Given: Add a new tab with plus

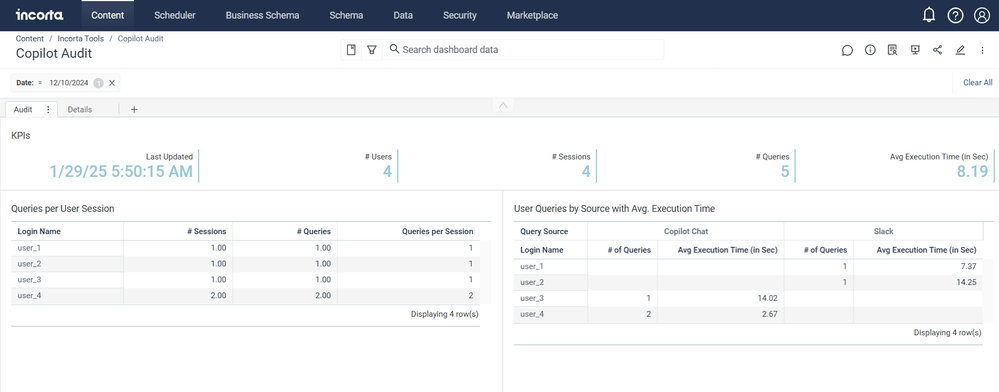Looking at the screenshot, I should coord(134,110).
